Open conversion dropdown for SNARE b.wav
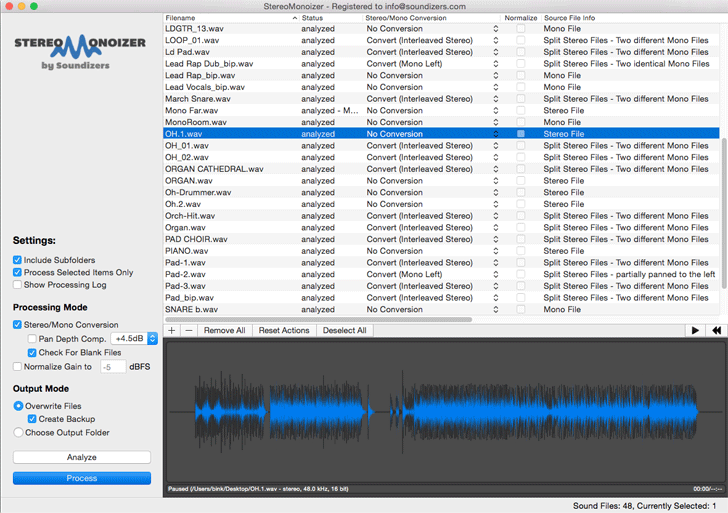Viewport: 728px width, 513px height. pyautogui.click(x=495, y=309)
